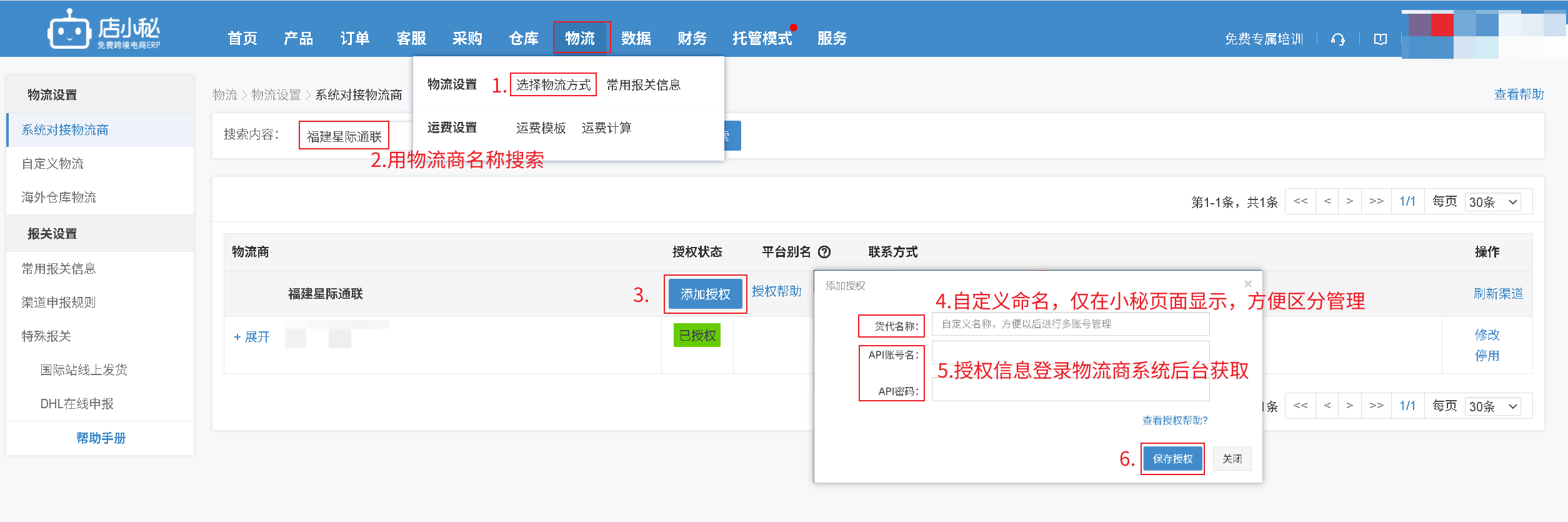Choose 运费模板 from the menu

[x=541, y=128]
